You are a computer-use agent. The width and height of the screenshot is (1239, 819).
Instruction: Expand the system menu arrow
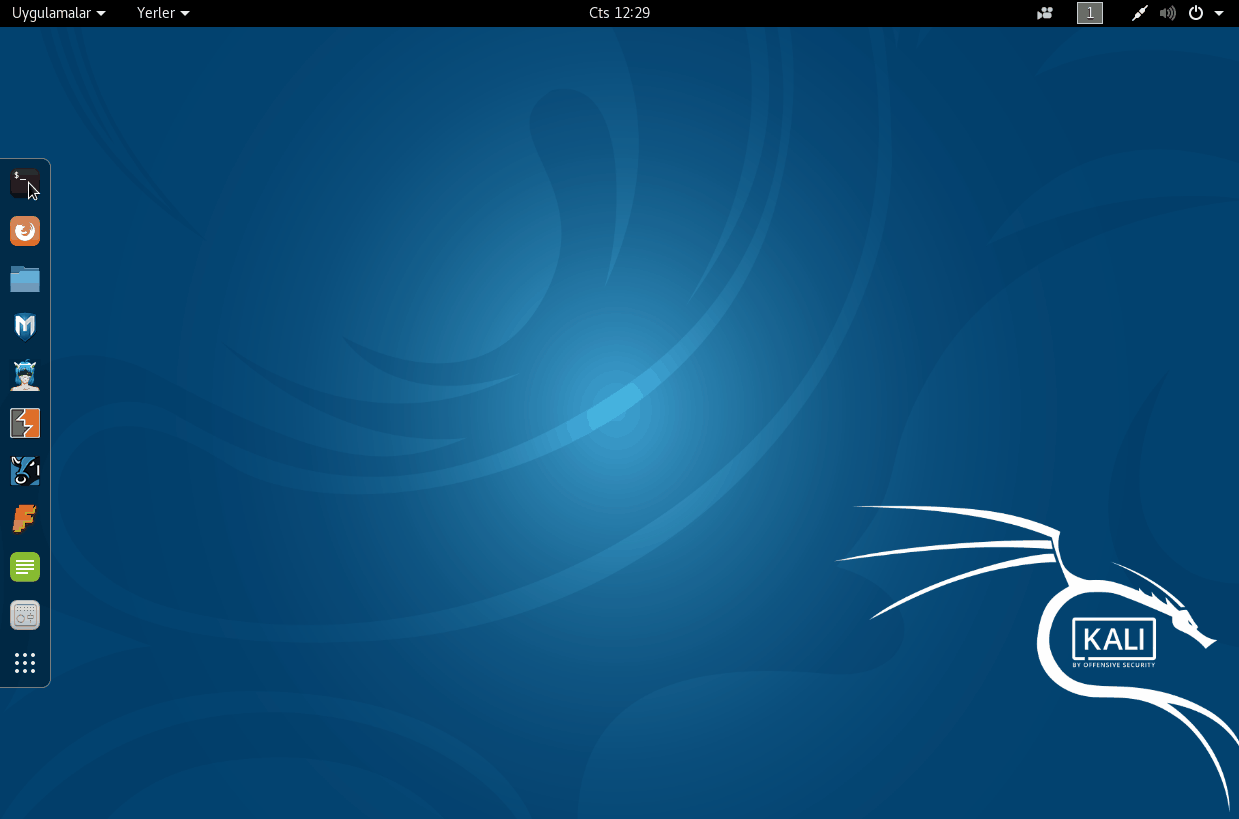[1219, 14]
